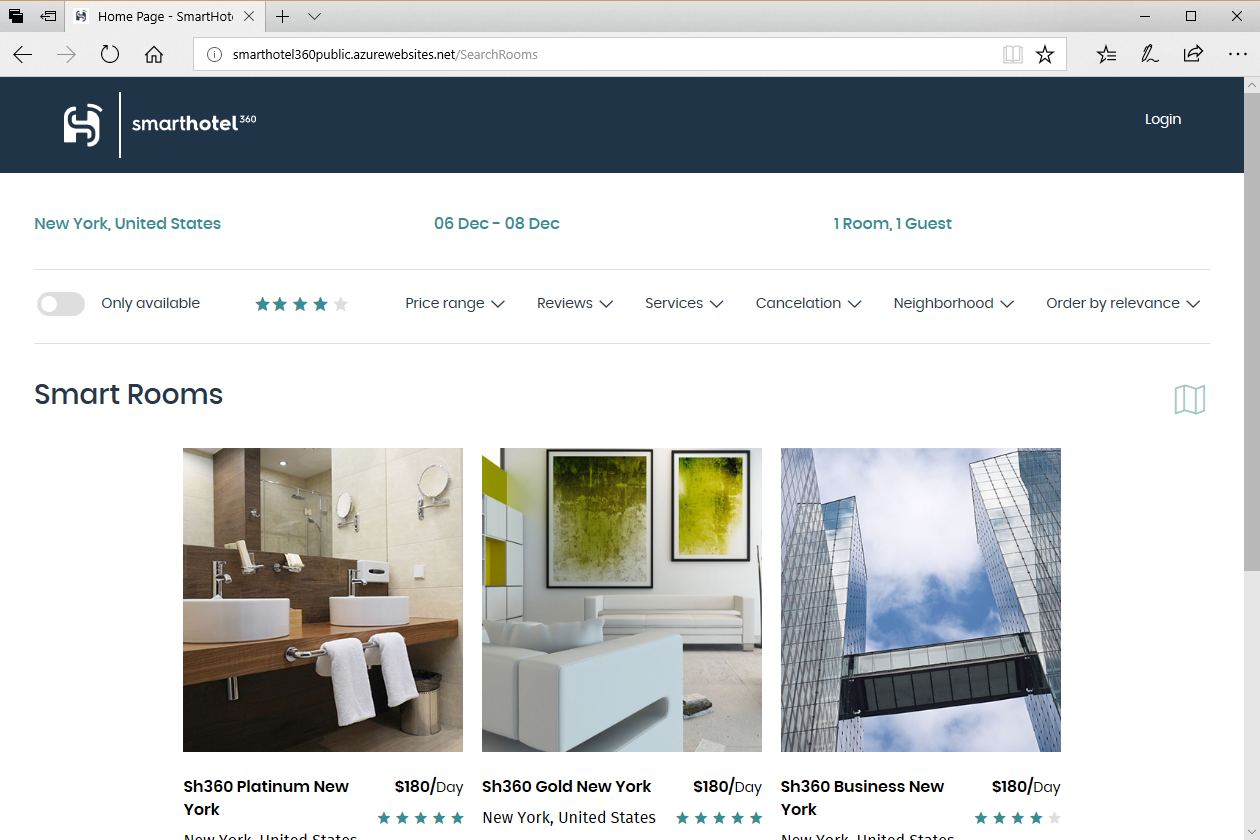Screen dimensions: 1260x840
Task: Expand the Price range filter
Action: (455, 303)
